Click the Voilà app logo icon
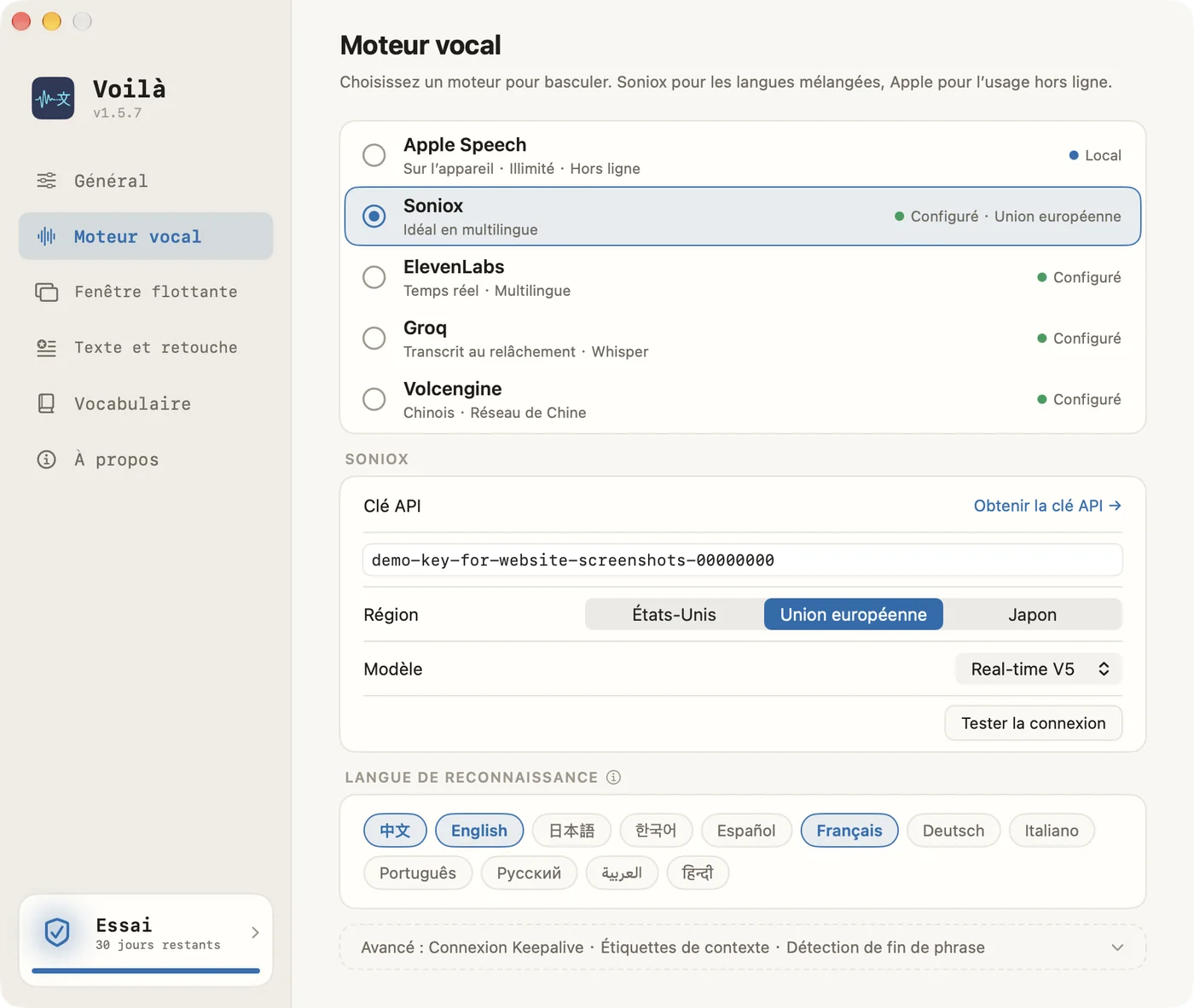 [x=53, y=98]
